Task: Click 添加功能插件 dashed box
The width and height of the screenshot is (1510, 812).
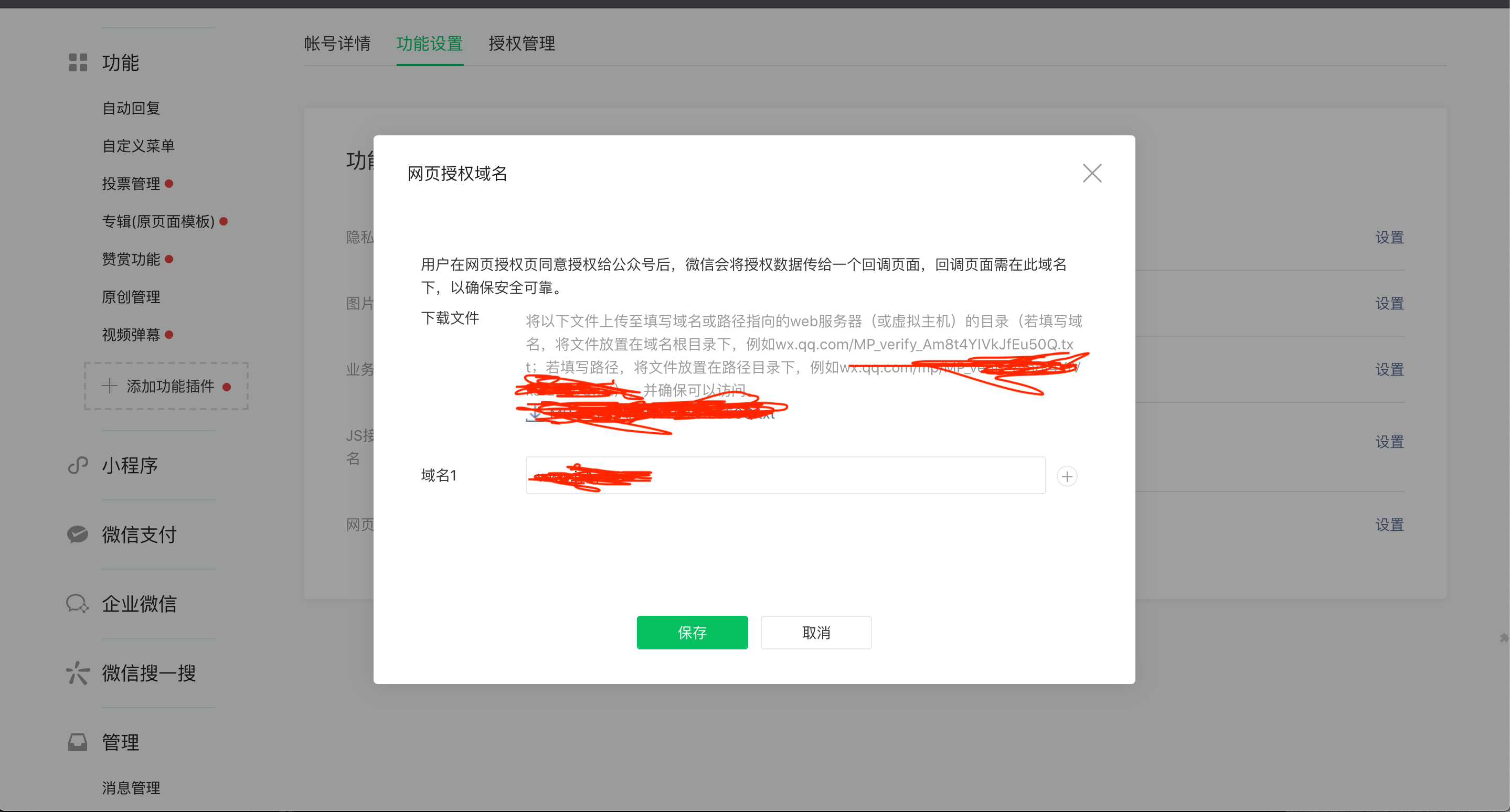Action: tap(166, 386)
